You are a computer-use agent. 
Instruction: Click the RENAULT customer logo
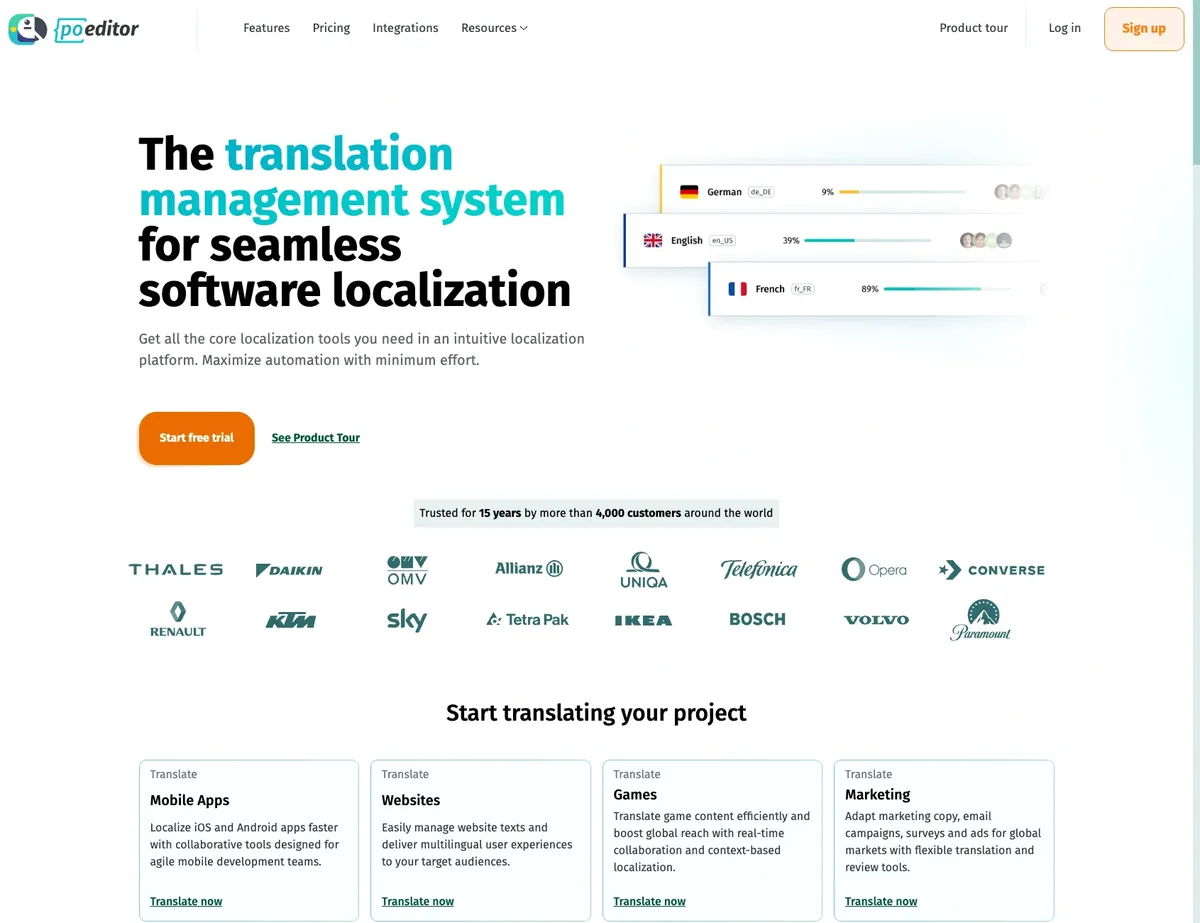pyautogui.click(x=178, y=619)
